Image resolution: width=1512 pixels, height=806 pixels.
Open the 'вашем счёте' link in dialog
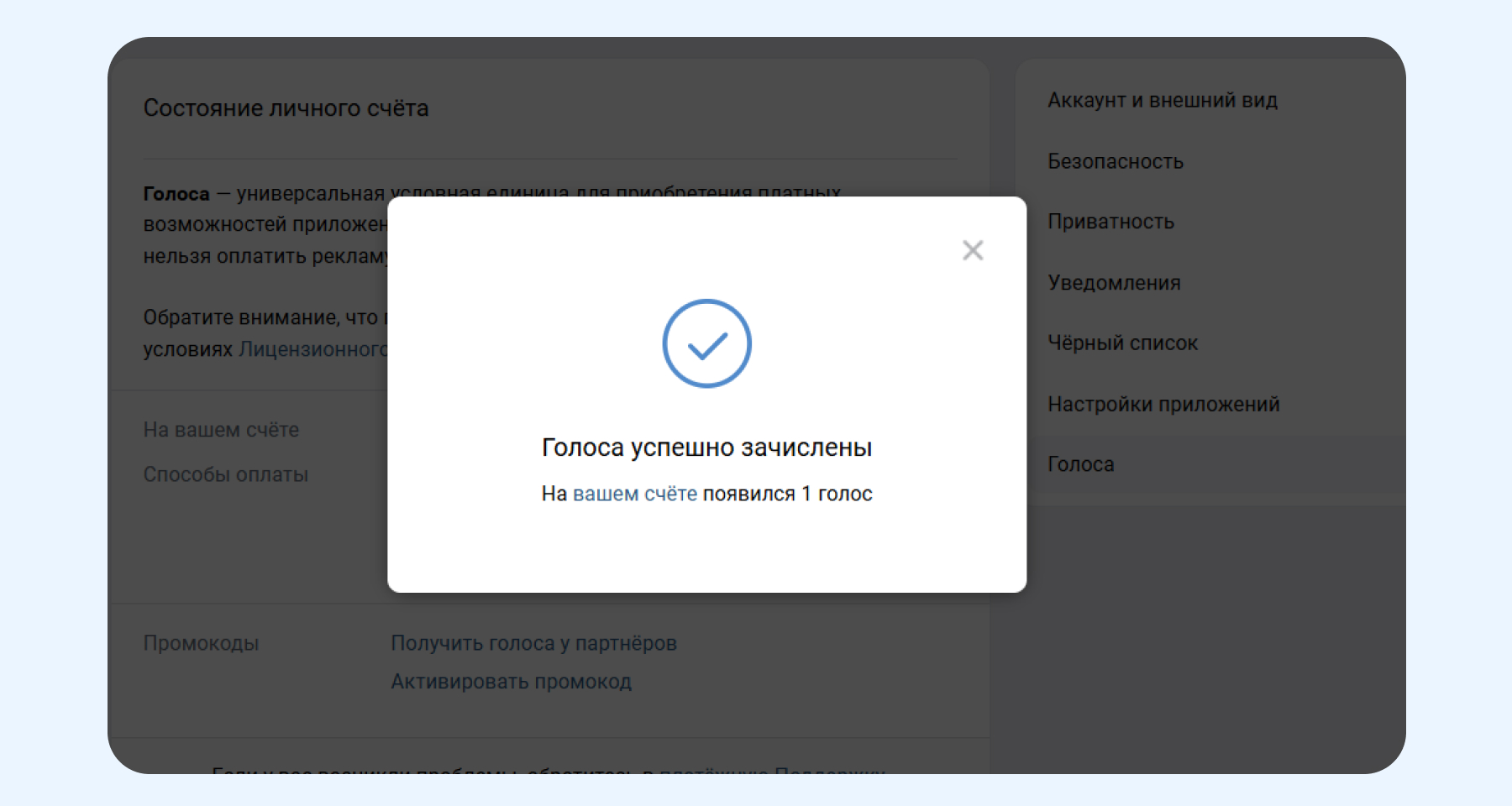click(x=634, y=494)
